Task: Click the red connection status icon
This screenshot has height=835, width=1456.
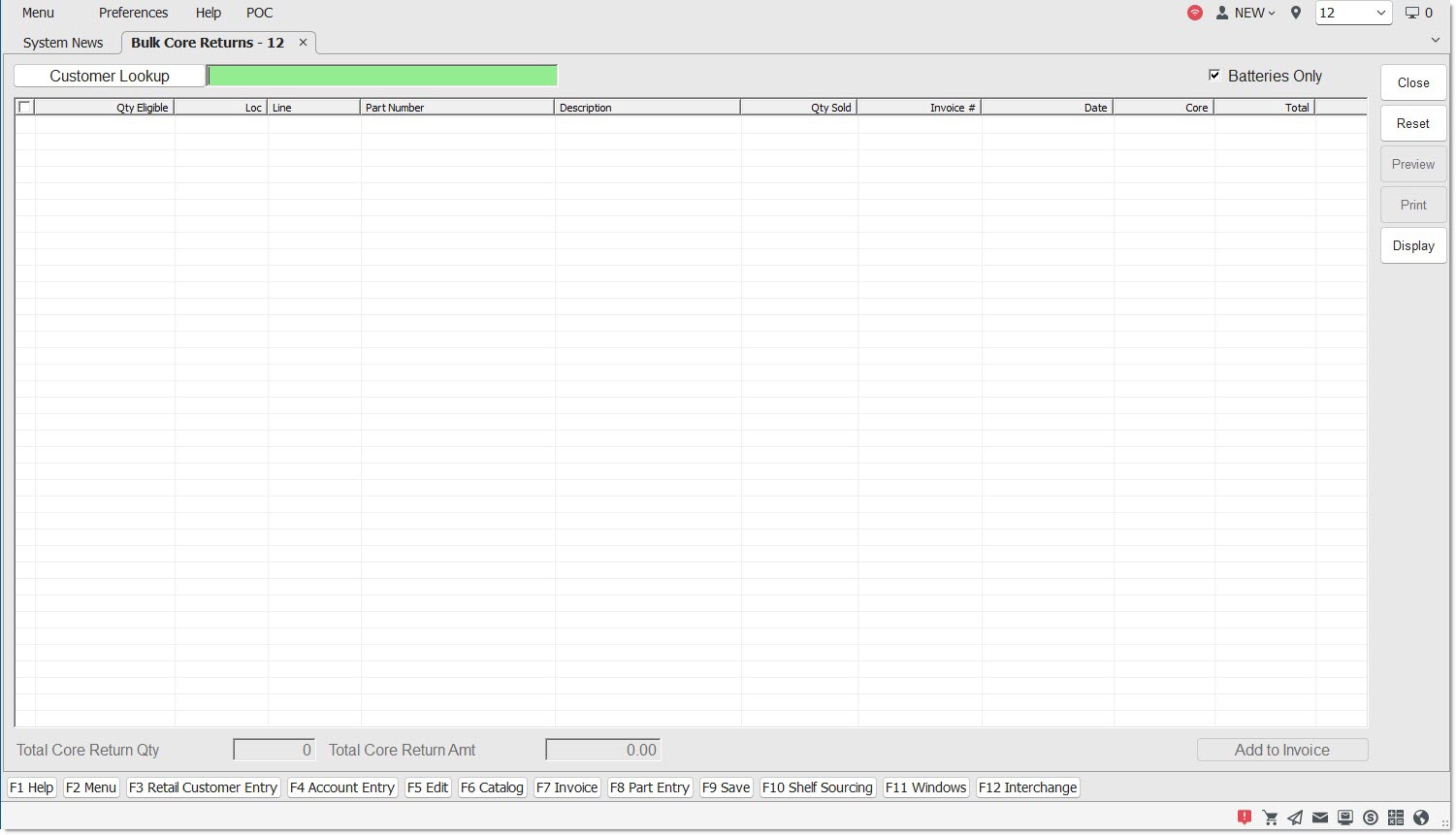Action: coord(1195,13)
